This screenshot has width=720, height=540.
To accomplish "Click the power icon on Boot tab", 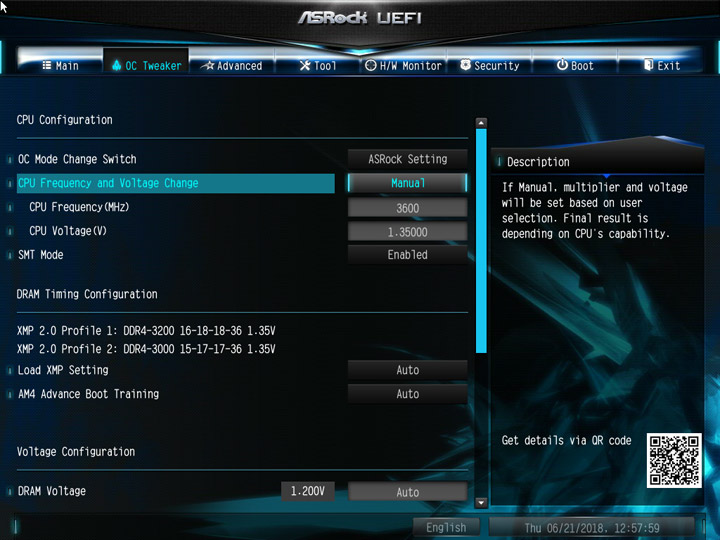I will tap(562, 65).
